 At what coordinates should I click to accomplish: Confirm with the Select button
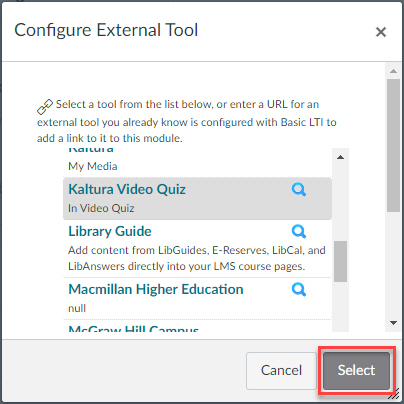(356, 371)
